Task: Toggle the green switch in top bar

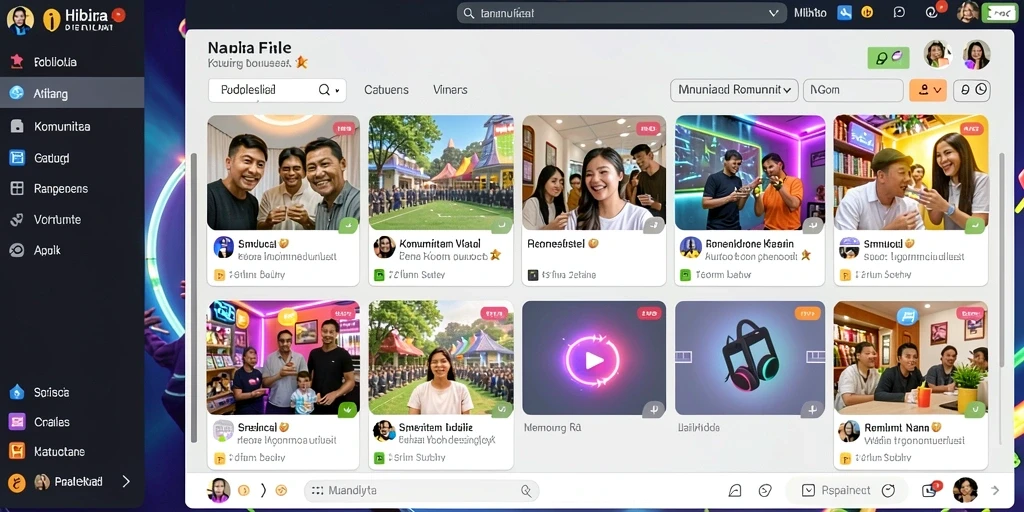Action: click(999, 12)
